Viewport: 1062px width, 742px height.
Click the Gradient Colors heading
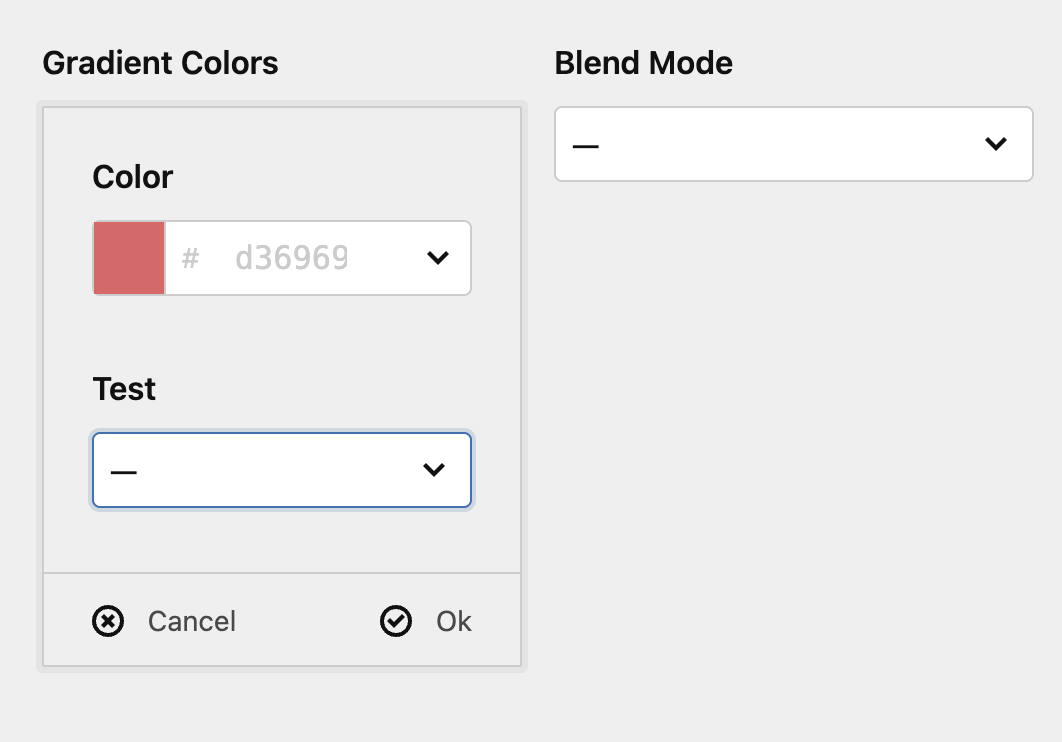tap(160, 63)
